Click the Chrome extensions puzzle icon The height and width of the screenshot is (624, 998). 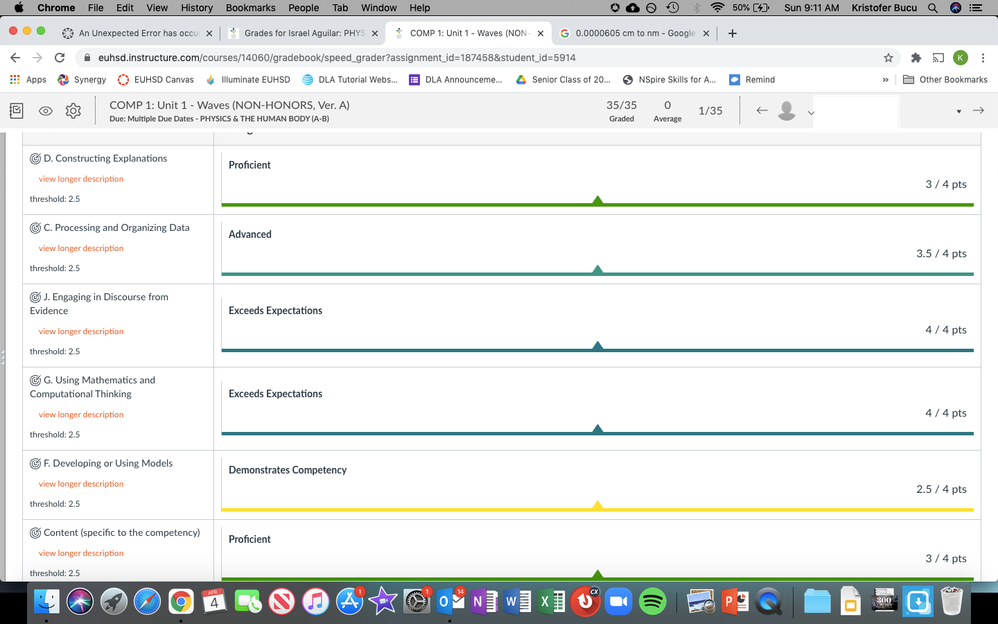point(915,58)
